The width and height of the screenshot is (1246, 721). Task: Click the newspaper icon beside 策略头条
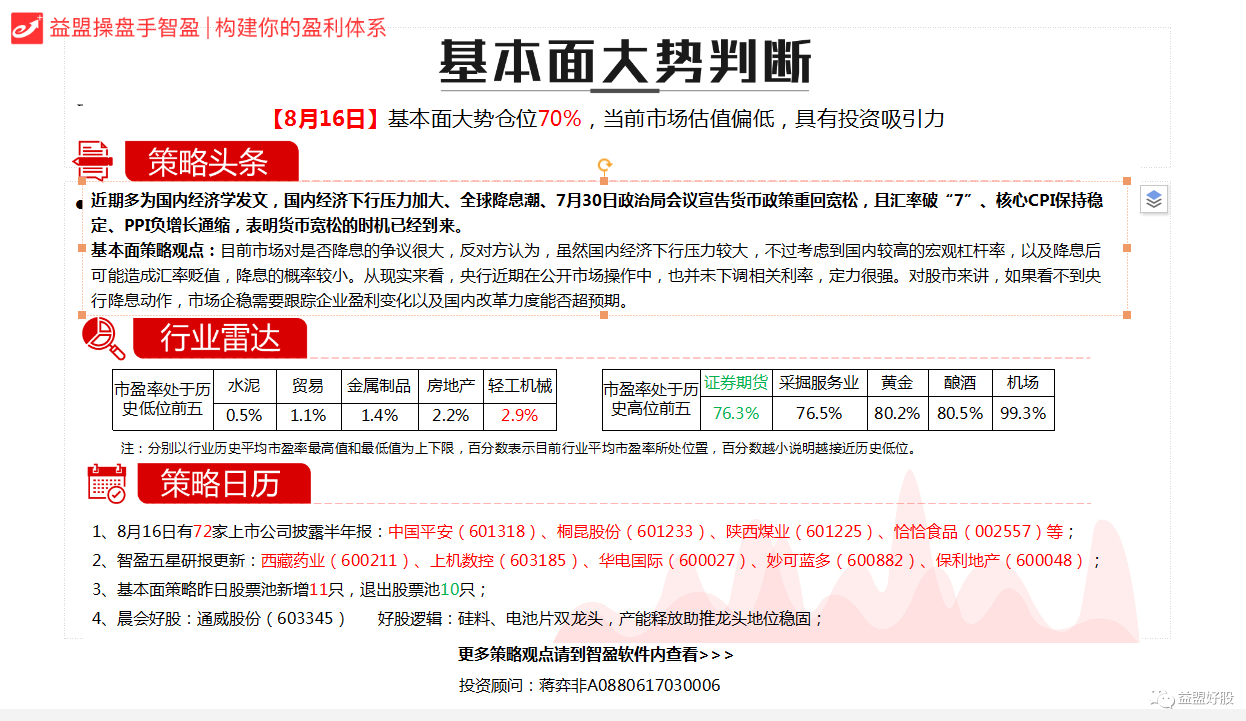[93, 161]
